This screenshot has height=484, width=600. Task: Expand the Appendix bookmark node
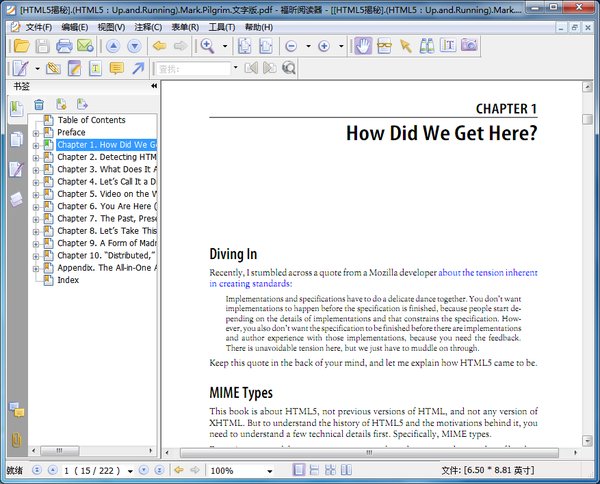point(36,269)
